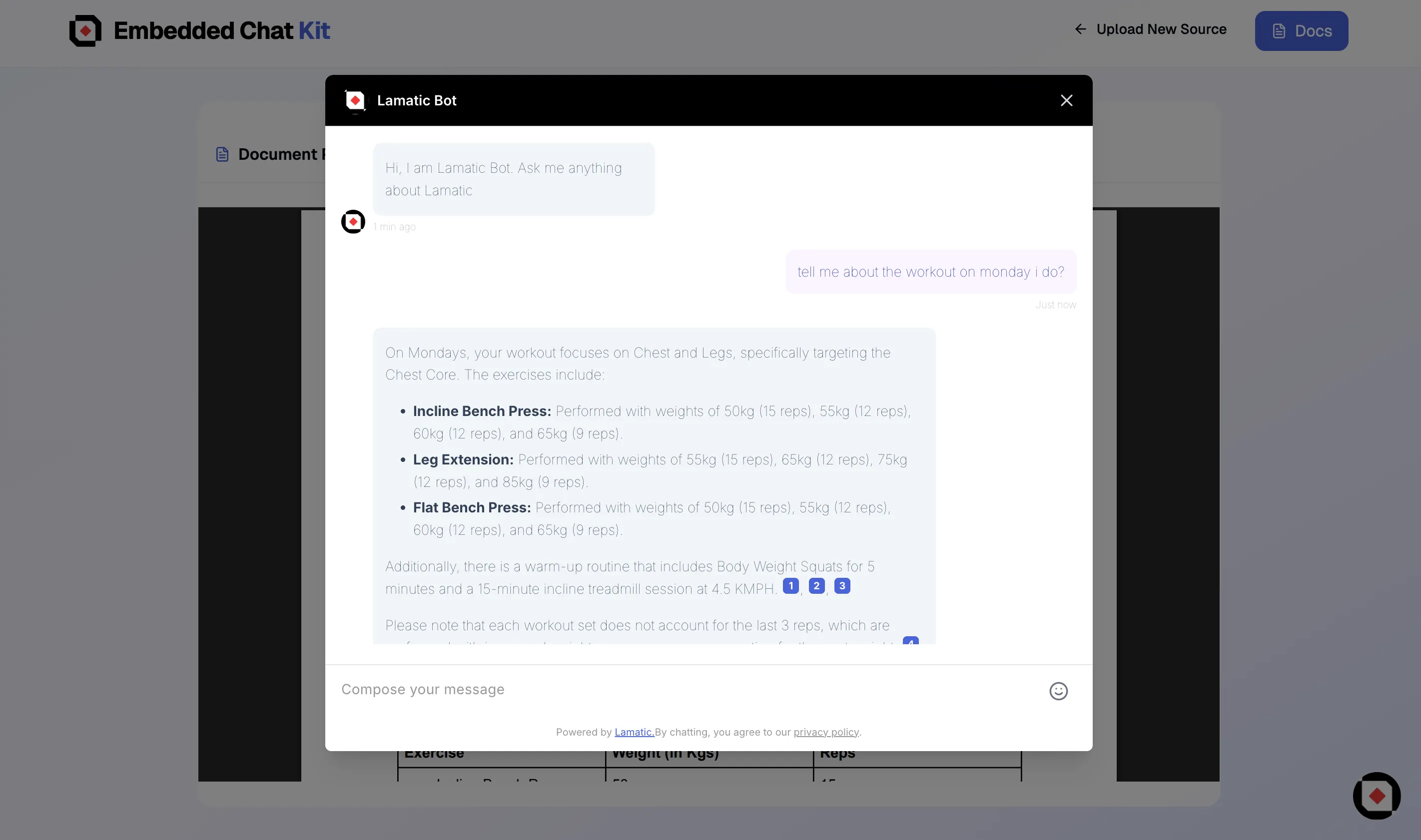
Task: Click the Compose your message field
Action: (623, 690)
